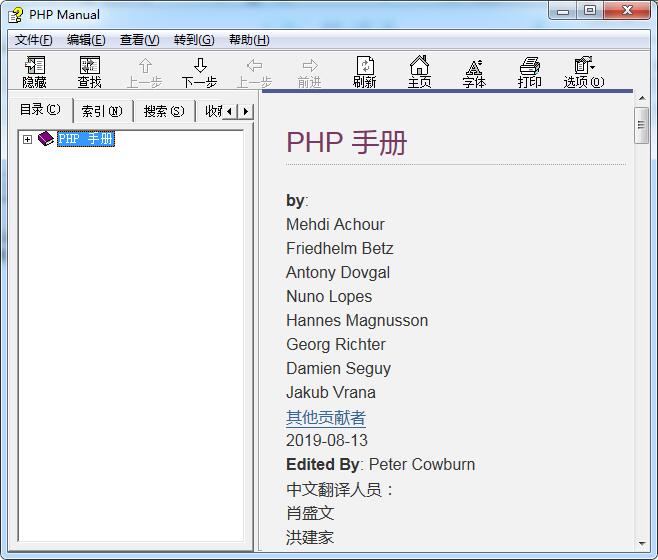Click the name Jakub Vrana
Viewport: 658px width, 560px height.
coord(331,393)
